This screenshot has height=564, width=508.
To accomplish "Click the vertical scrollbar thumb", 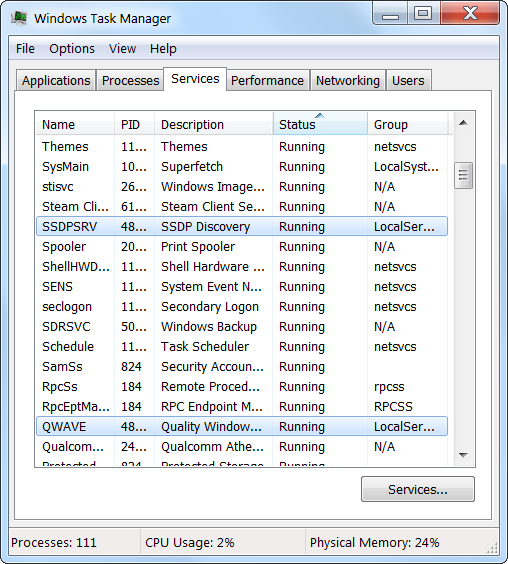I will tap(463, 176).
